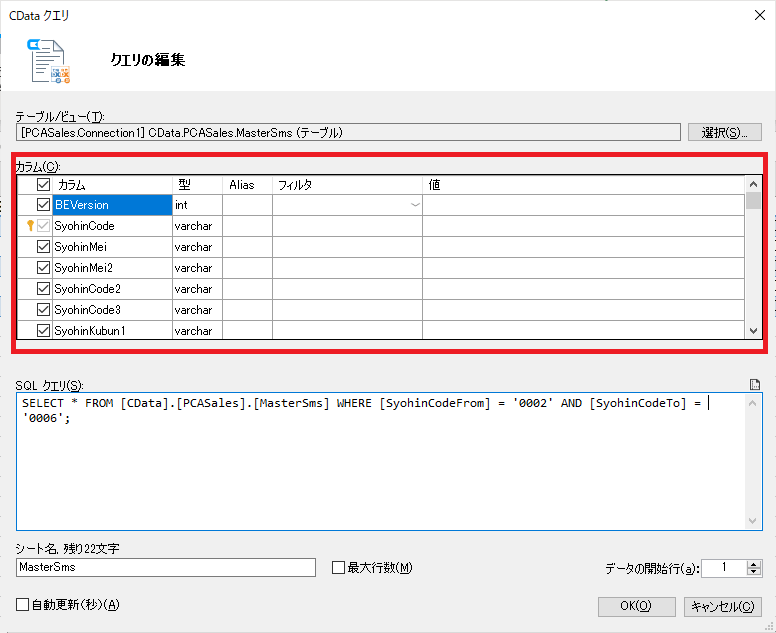Viewport: 776px width, 633px height.
Task: Click the キャンセル button
Action: click(x=723, y=606)
